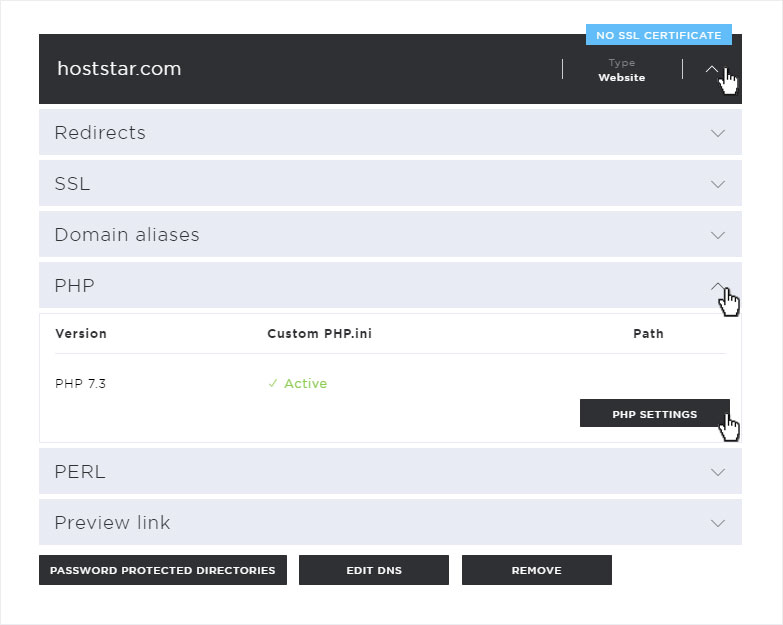Collapse the hoststar.com domain panel chevron

[x=712, y=69]
